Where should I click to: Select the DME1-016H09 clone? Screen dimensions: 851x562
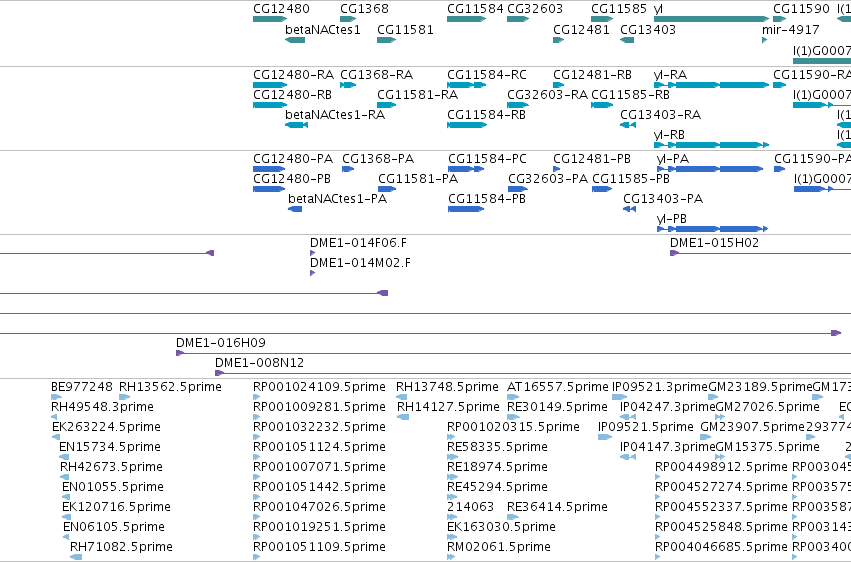click(x=513, y=354)
